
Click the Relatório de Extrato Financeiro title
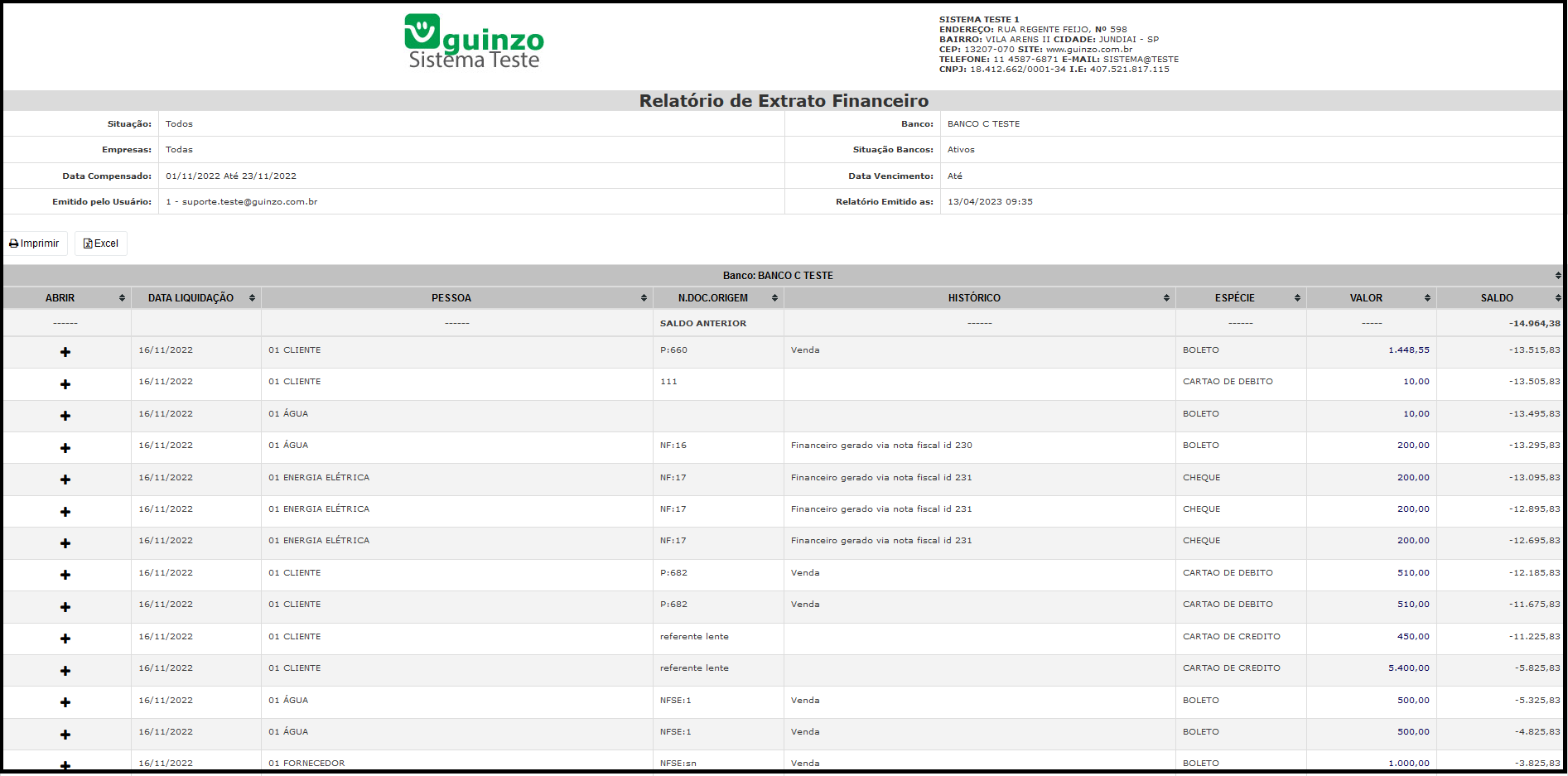[x=784, y=101]
